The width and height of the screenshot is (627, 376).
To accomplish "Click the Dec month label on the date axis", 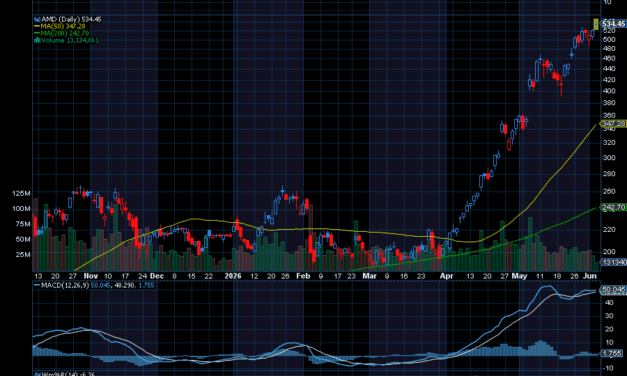I will point(157,276).
